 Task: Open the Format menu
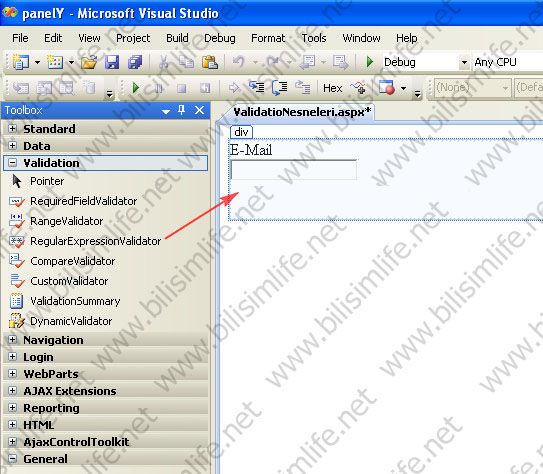pos(268,38)
